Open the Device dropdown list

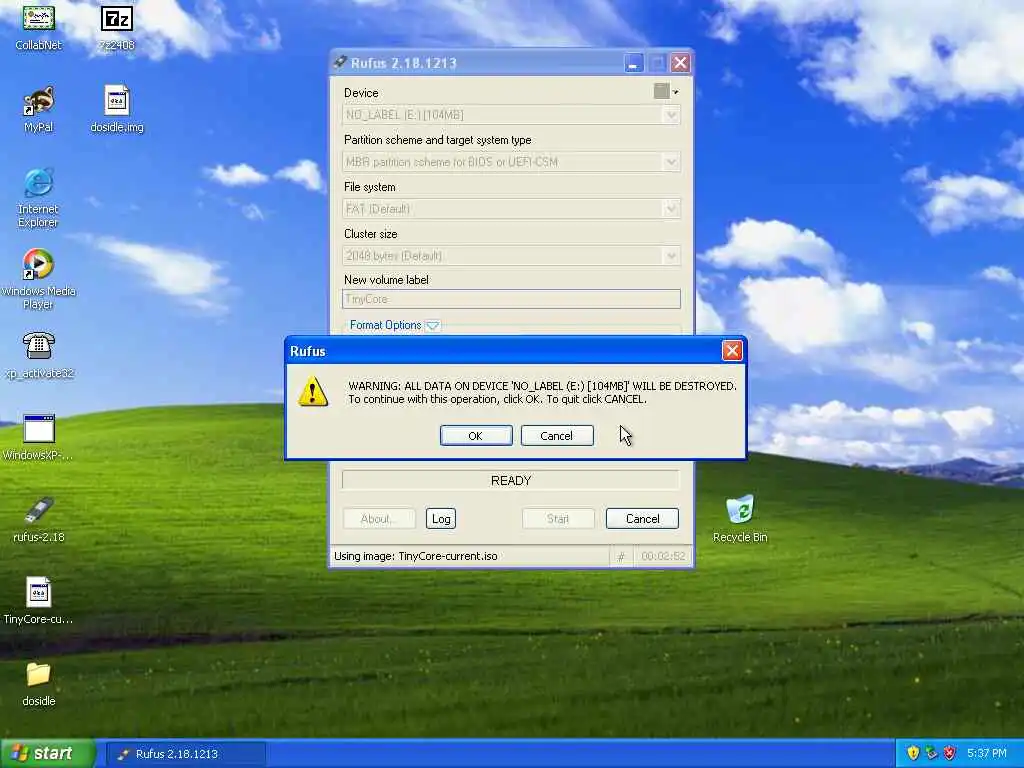(511, 115)
